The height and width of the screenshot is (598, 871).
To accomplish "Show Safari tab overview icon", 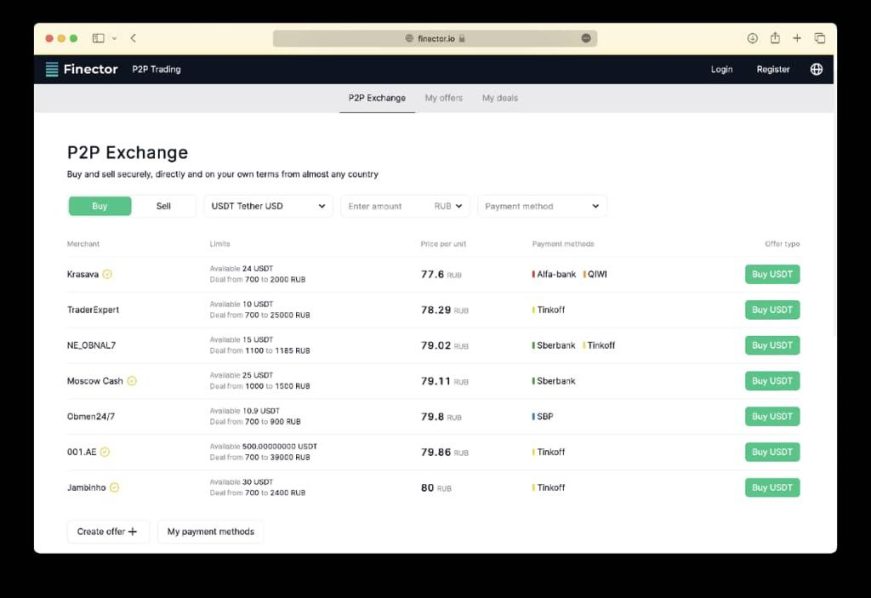I will point(820,38).
